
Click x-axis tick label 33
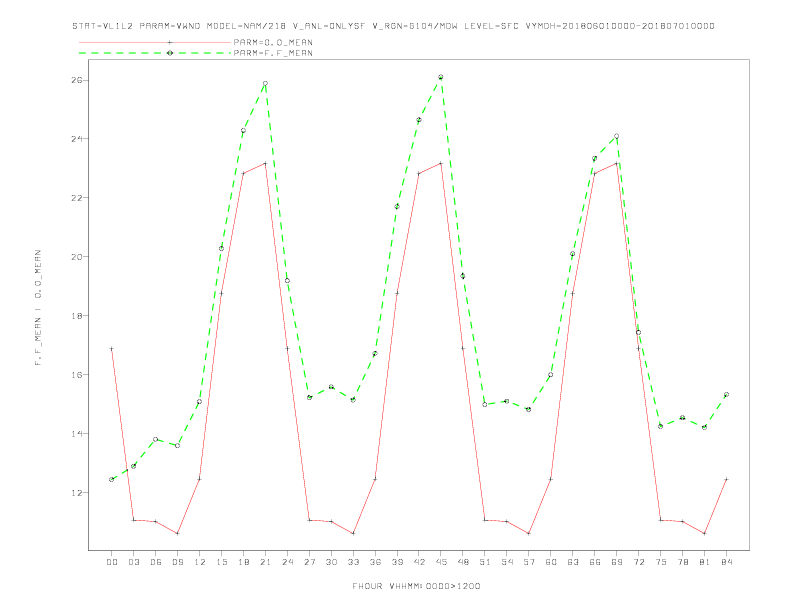[353, 562]
